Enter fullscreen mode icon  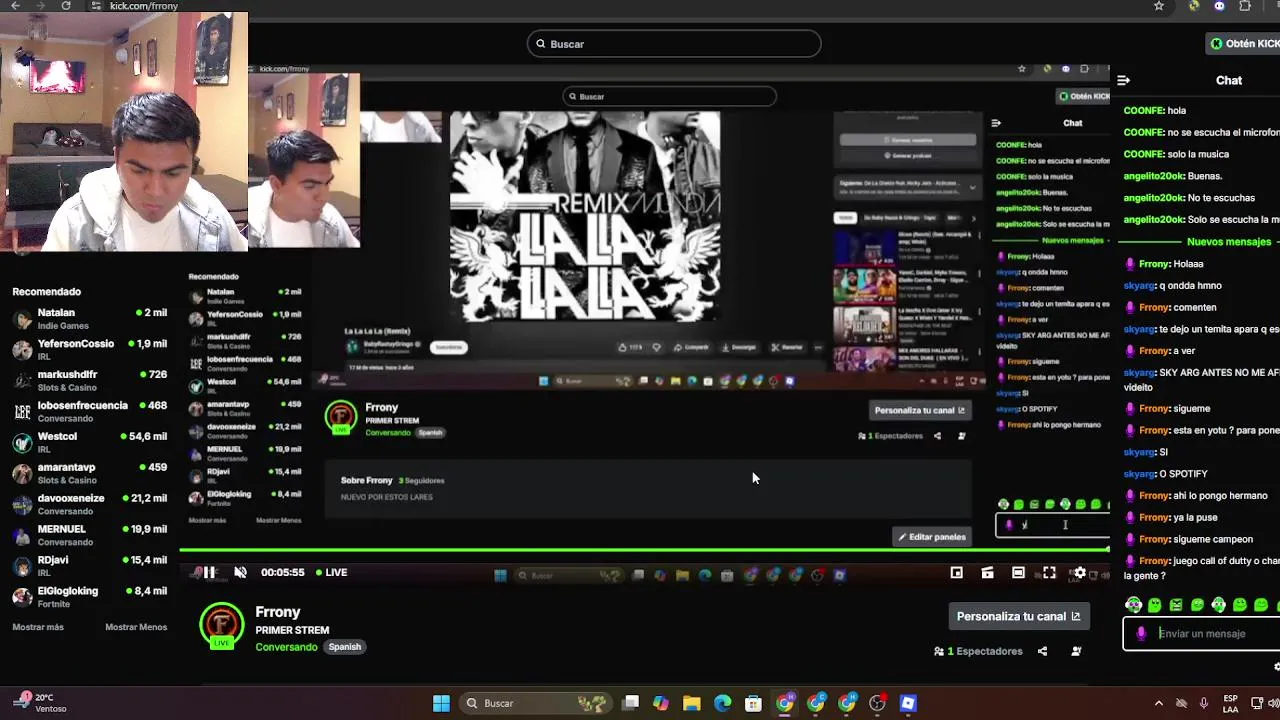click(1049, 572)
